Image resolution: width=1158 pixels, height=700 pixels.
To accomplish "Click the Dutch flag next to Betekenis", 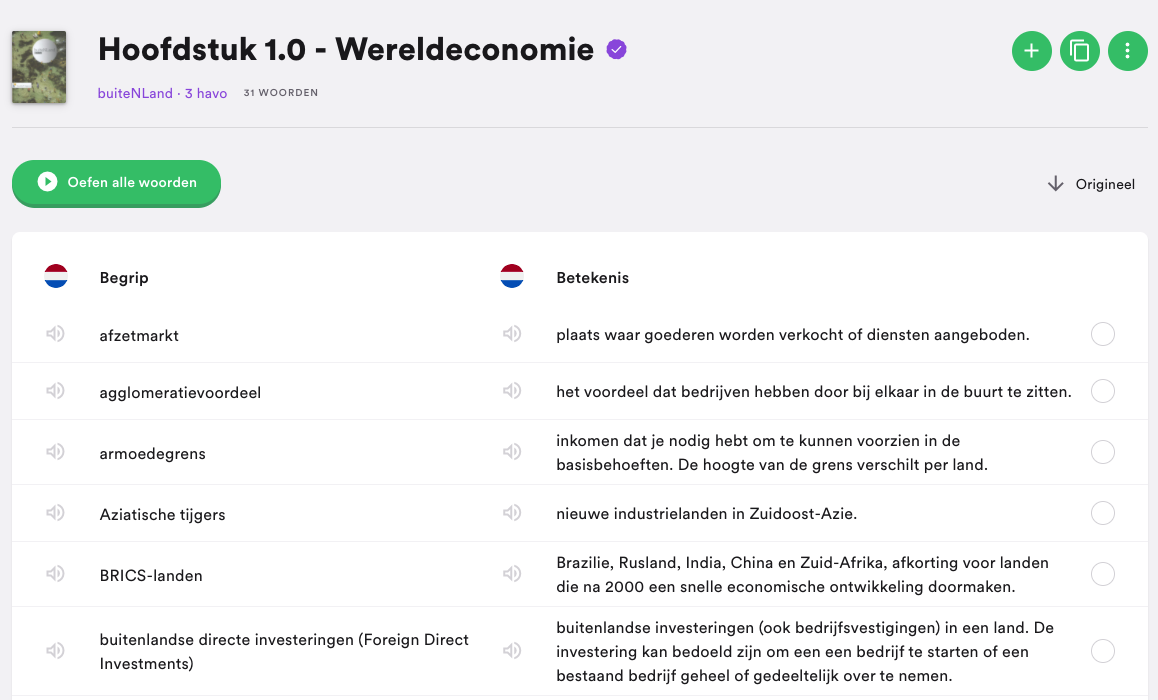I will click(512, 276).
